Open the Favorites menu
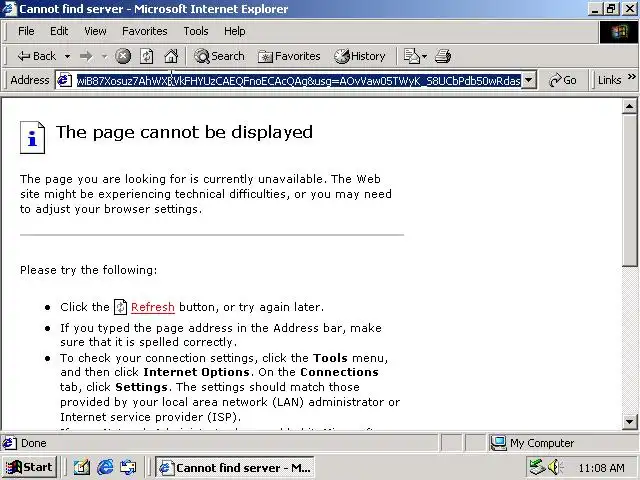This screenshot has height=480, width=640. coord(144,31)
